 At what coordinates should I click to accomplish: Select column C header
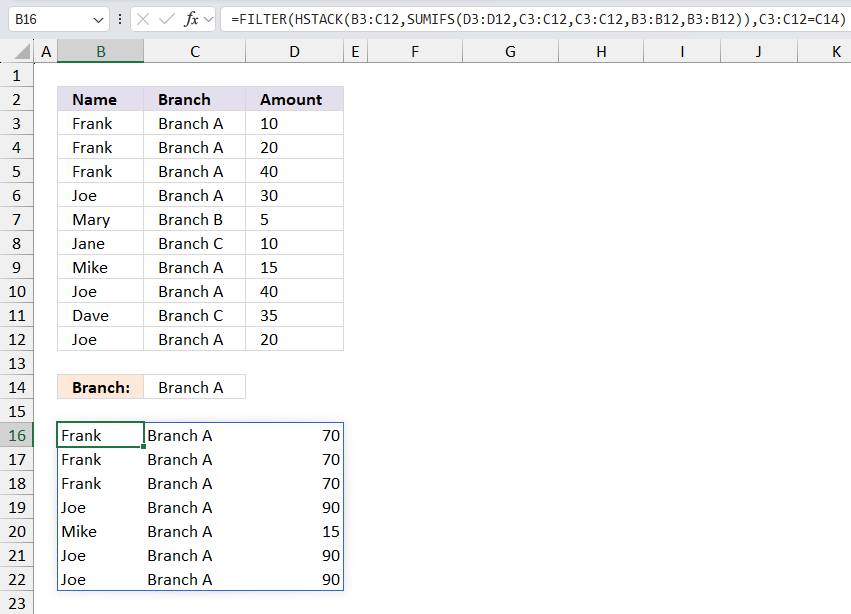click(x=195, y=52)
